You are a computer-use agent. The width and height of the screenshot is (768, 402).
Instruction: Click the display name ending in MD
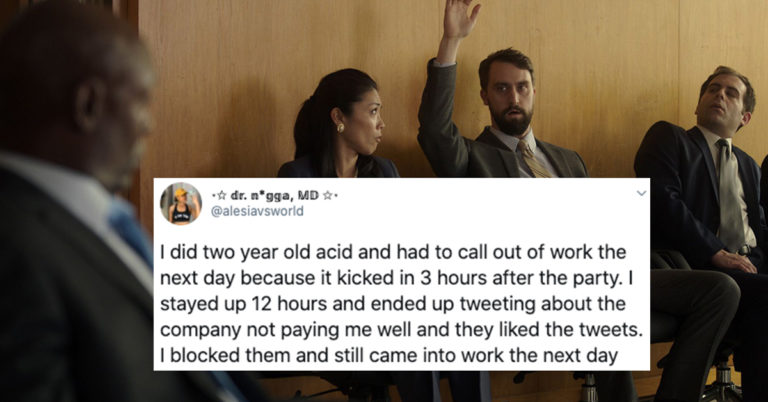(x=274, y=196)
